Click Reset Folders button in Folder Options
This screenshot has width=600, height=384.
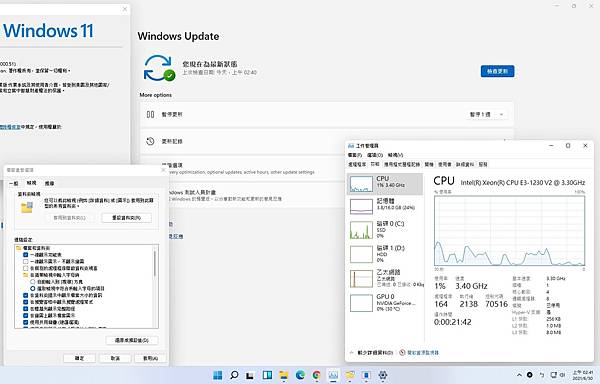point(126,218)
